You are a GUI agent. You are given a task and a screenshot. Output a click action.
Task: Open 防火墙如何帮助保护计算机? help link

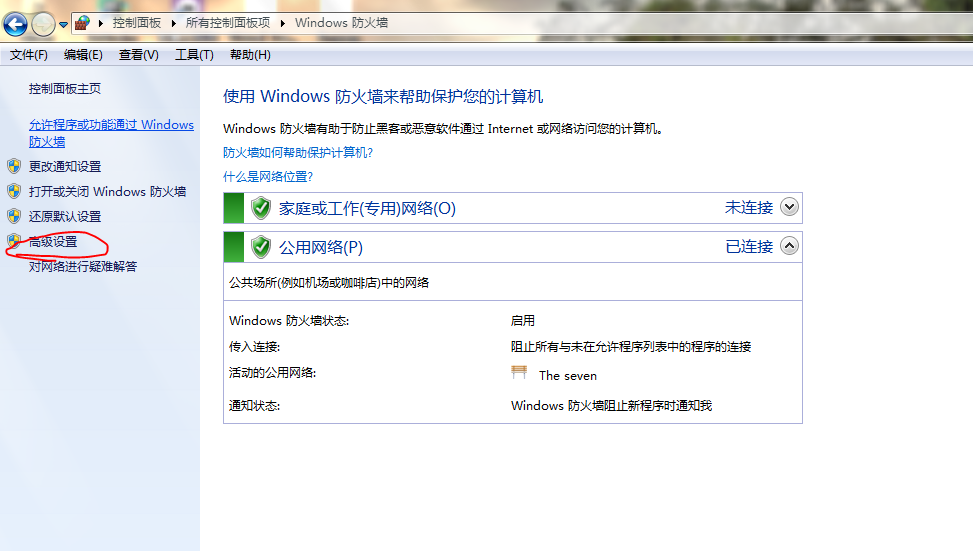[298, 153]
